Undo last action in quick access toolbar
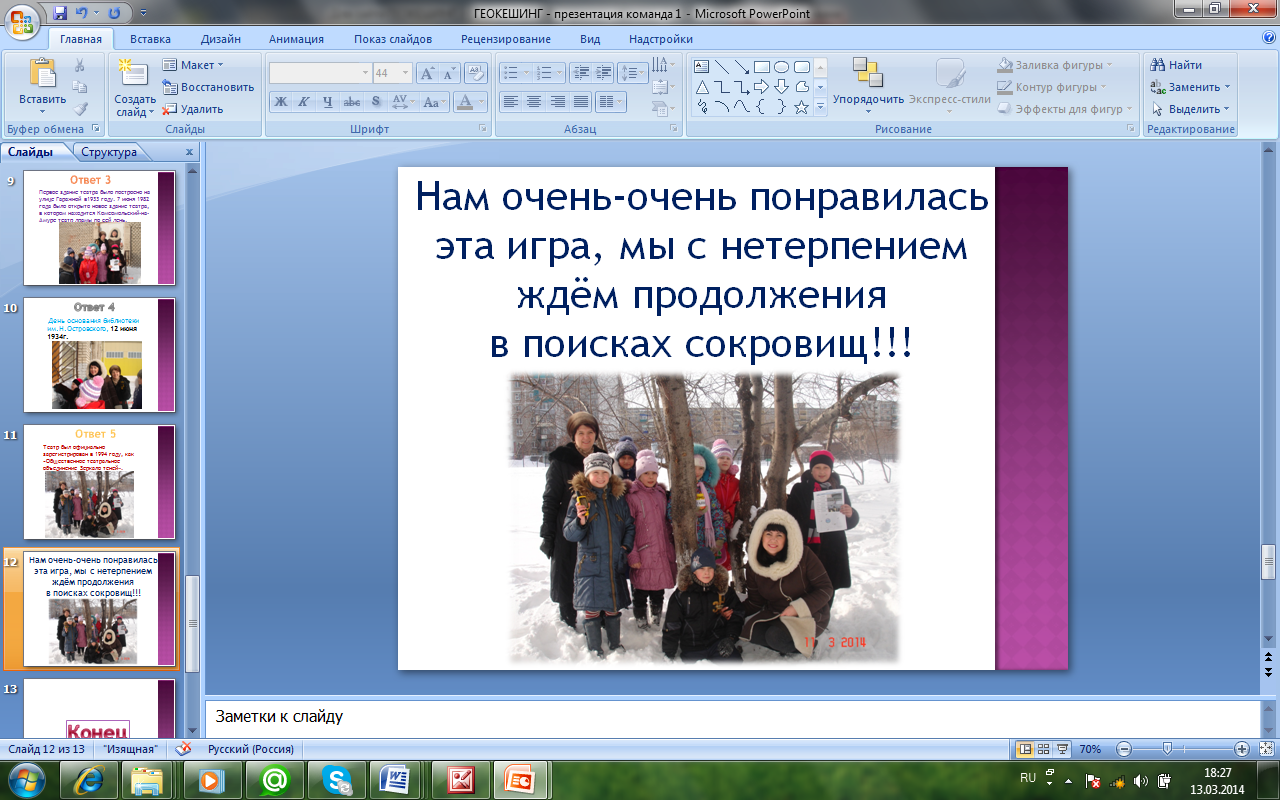 tap(82, 13)
